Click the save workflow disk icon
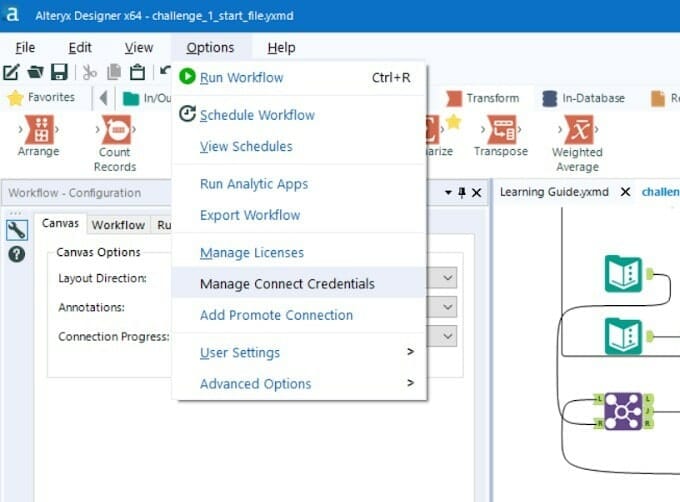The width and height of the screenshot is (680, 502). coord(59,72)
